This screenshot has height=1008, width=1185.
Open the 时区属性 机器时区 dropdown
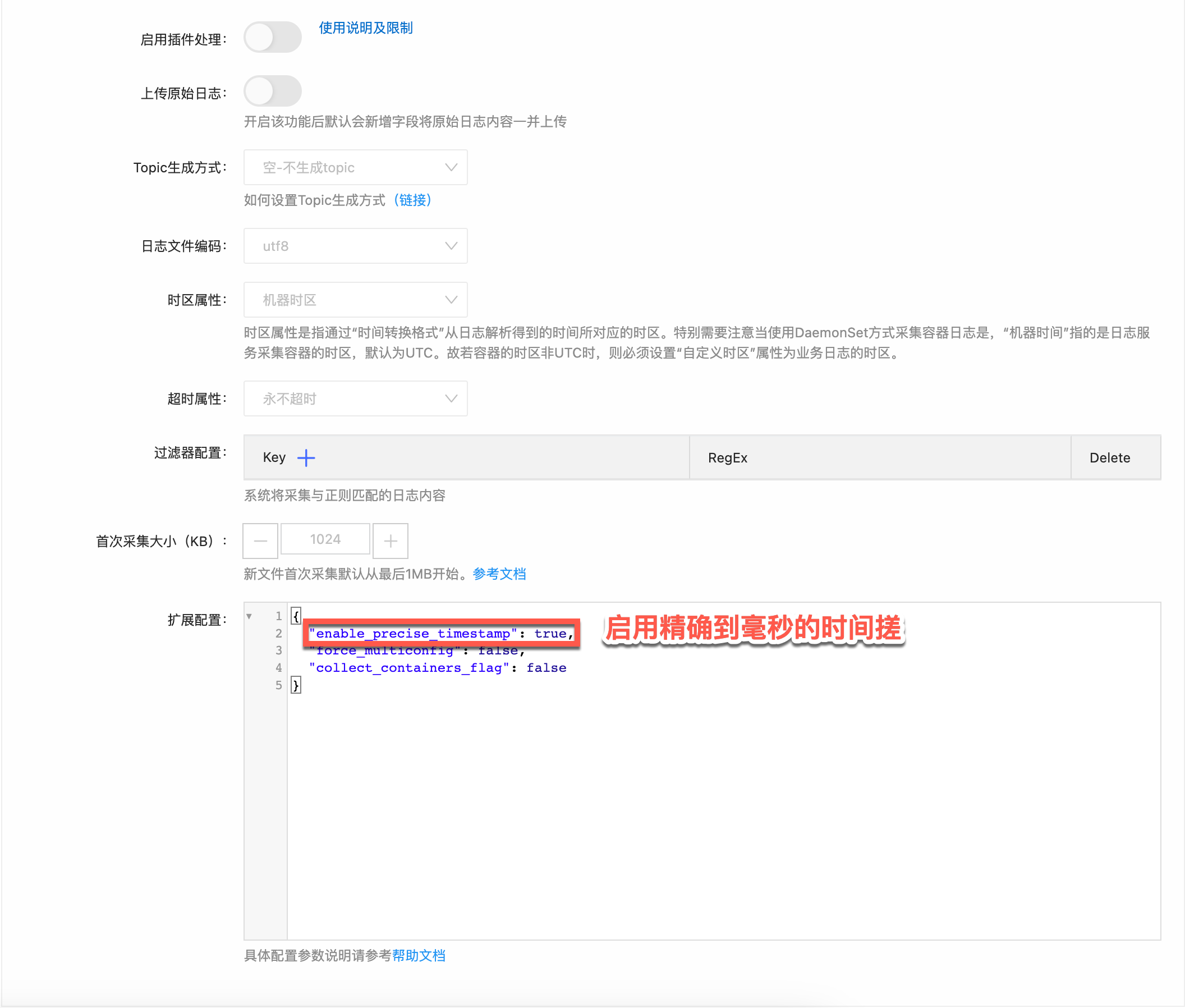(x=355, y=300)
